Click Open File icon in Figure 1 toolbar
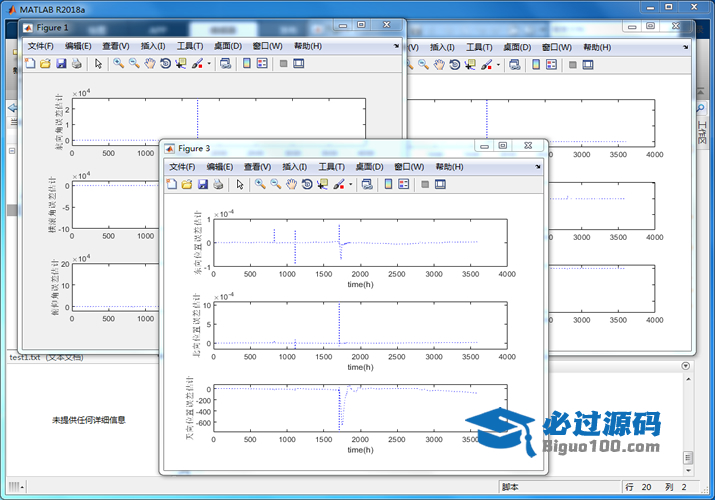Image resolution: width=715 pixels, height=500 pixels. (45, 64)
